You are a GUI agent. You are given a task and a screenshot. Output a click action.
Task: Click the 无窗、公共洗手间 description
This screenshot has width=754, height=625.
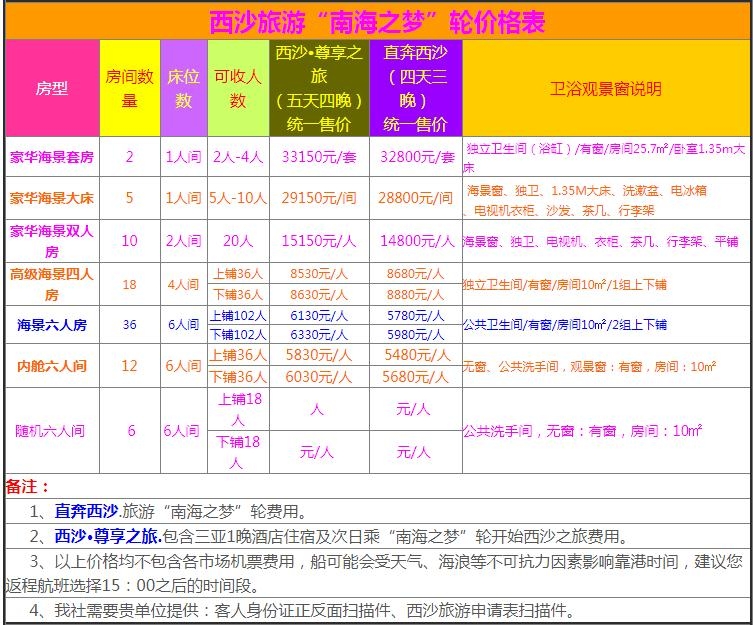tap(590, 366)
